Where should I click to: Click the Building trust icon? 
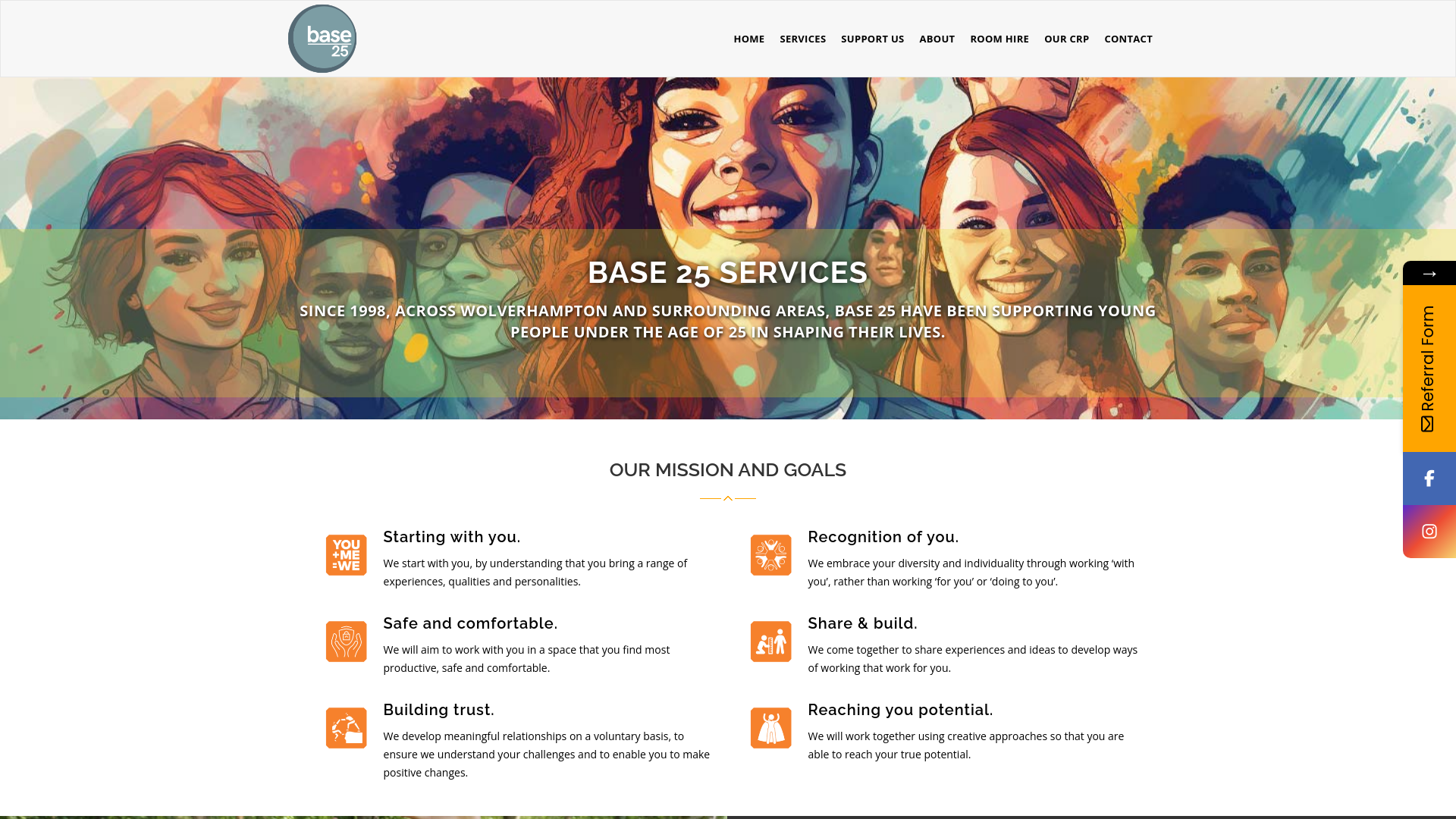(x=347, y=728)
